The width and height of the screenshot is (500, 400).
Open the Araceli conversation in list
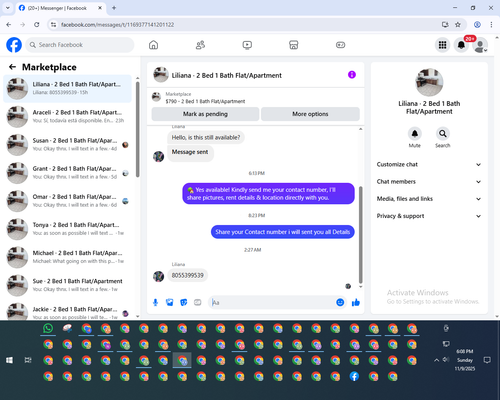[68, 117]
